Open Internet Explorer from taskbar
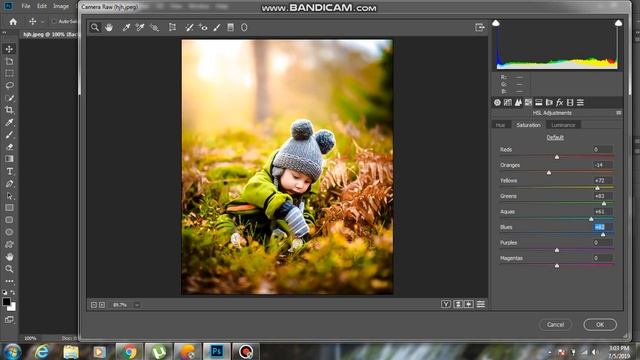Viewport: 640px width, 360px height. tap(42, 351)
